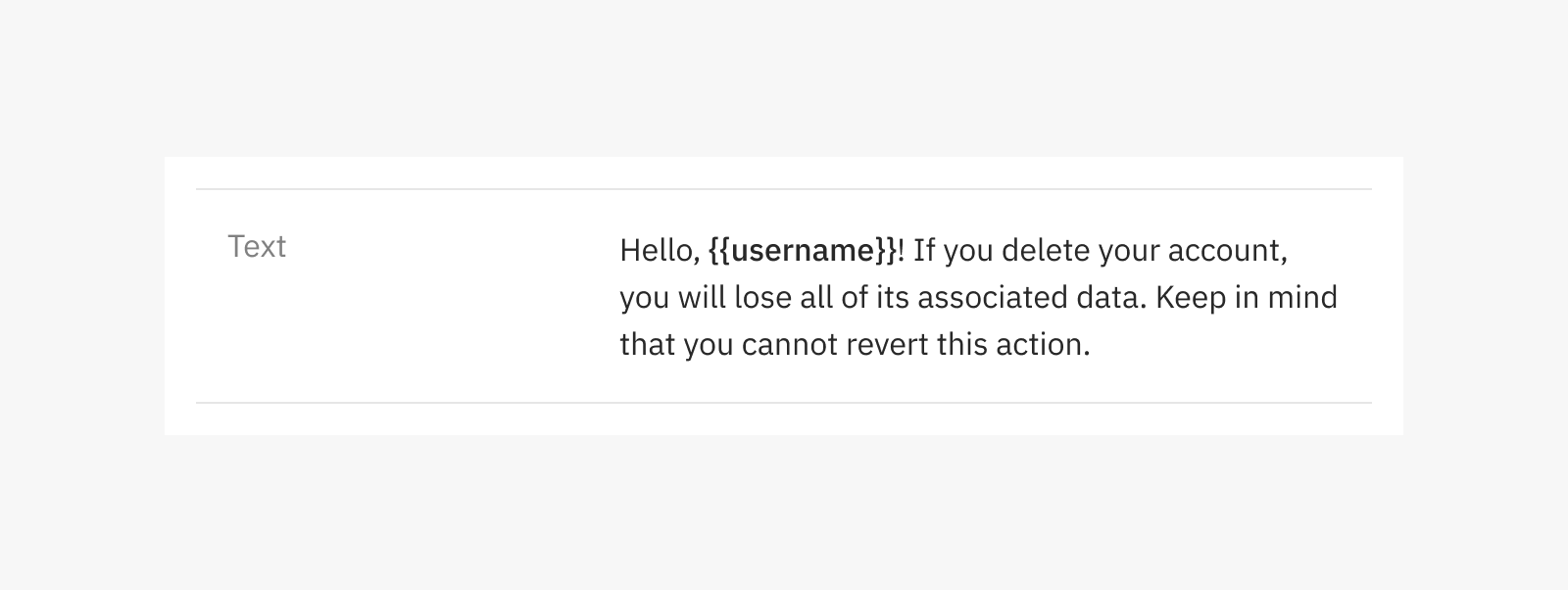Click the word "that" starting the last line
Viewport: 1568px width, 590px height.
[x=647, y=345]
